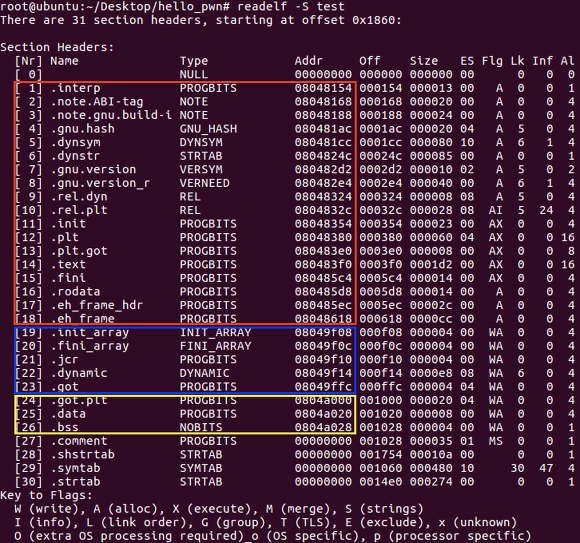Click the offset '001754' of .shstrtab

point(381,455)
